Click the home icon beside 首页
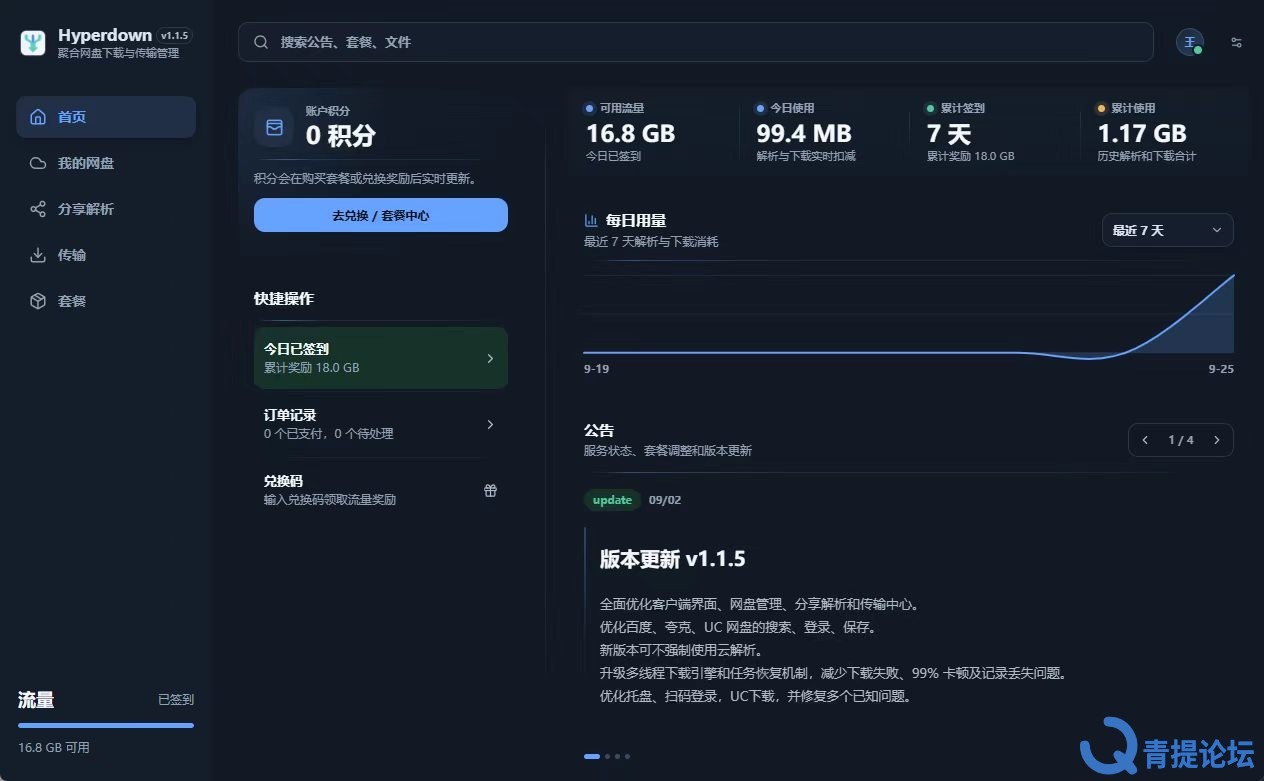The height and width of the screenshot is (781, 1264). (38, 117)
